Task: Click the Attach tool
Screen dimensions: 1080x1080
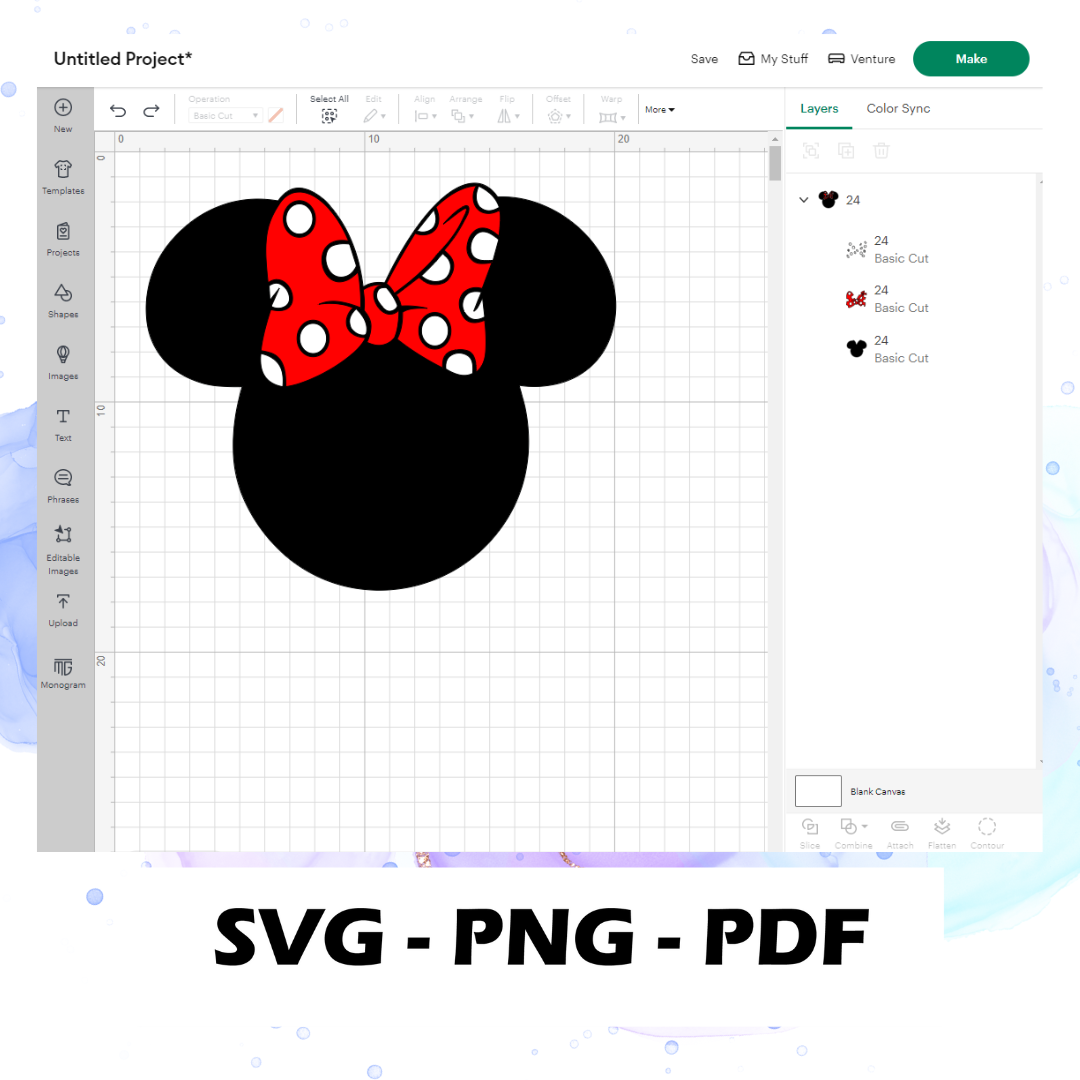Action: pos(900,833)
